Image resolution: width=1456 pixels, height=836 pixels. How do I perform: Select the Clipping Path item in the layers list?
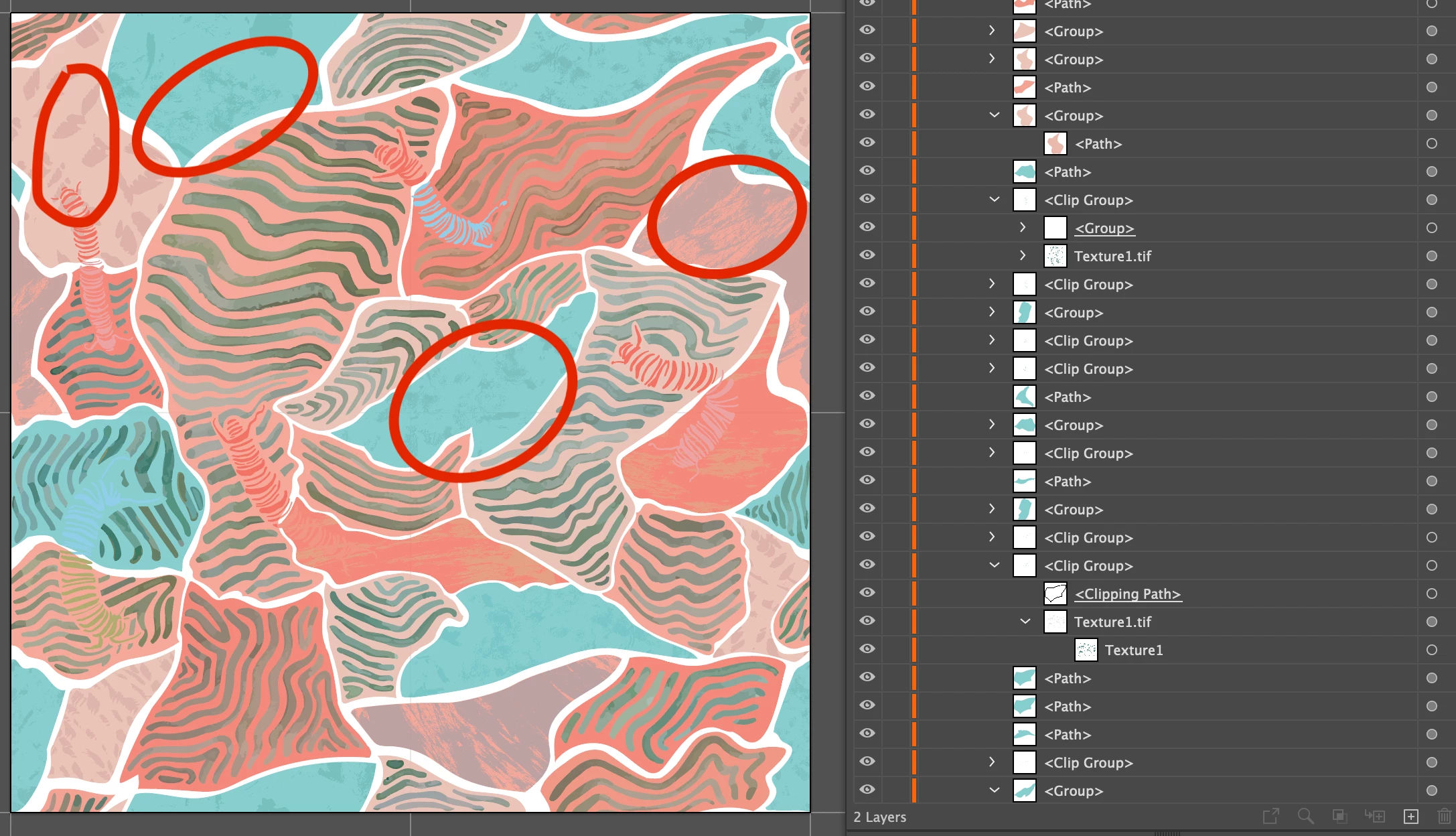tap(1128, 594)
